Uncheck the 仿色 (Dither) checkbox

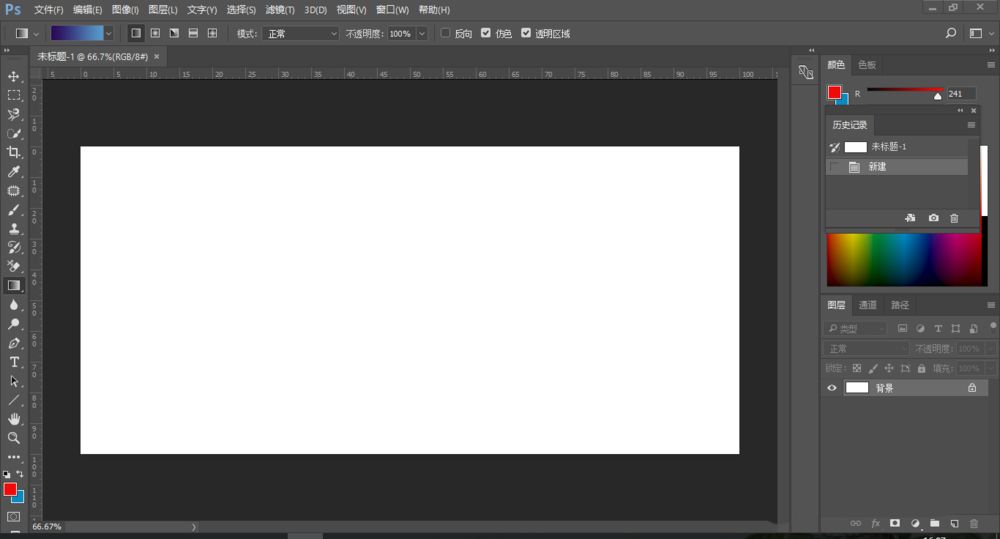[x=486, y=33]
